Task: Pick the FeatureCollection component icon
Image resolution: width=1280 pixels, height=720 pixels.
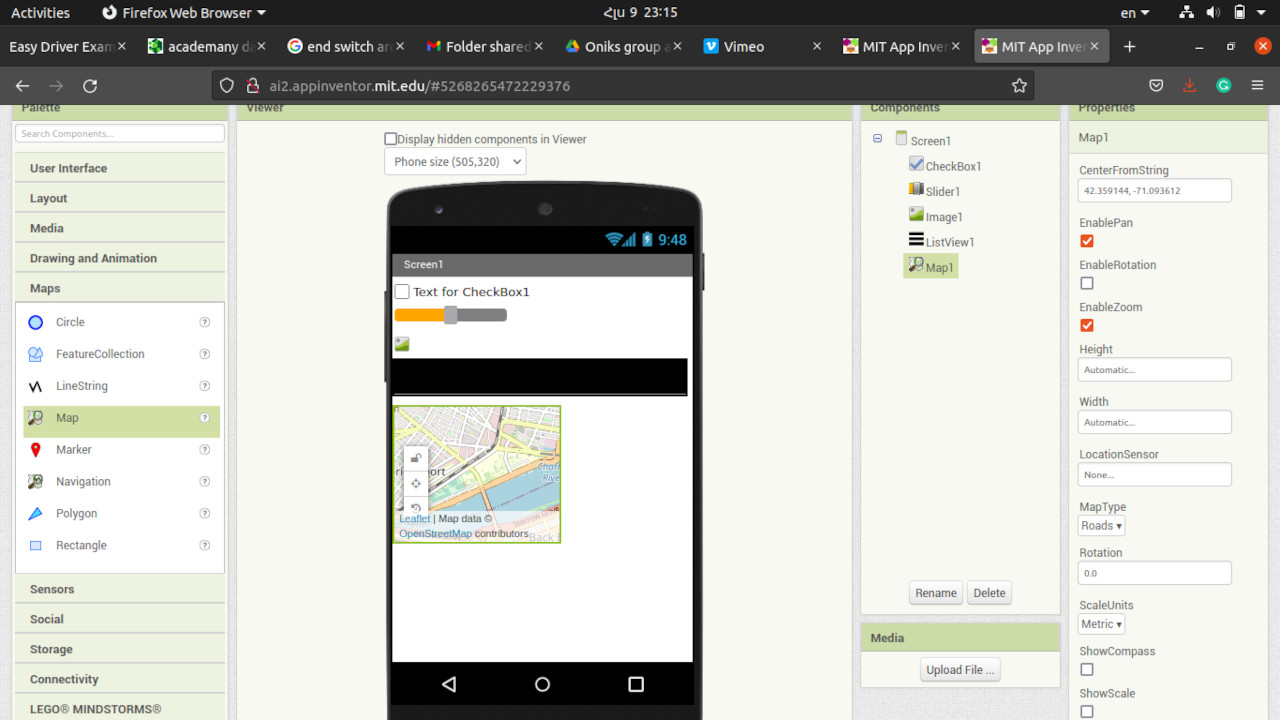Action: (36, 354)
